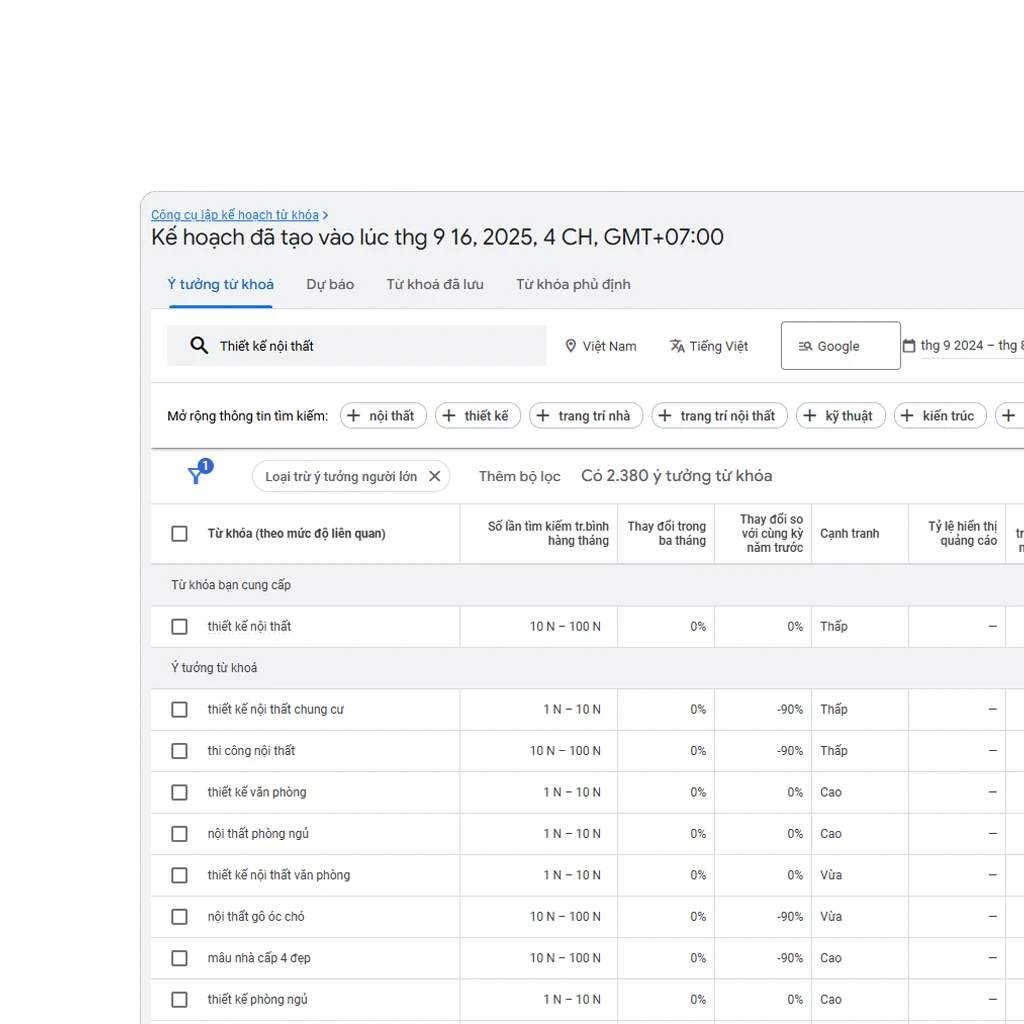Click the plus icon on the nội thất chip
The image size is (1024, 1024).
coord(352,415)
